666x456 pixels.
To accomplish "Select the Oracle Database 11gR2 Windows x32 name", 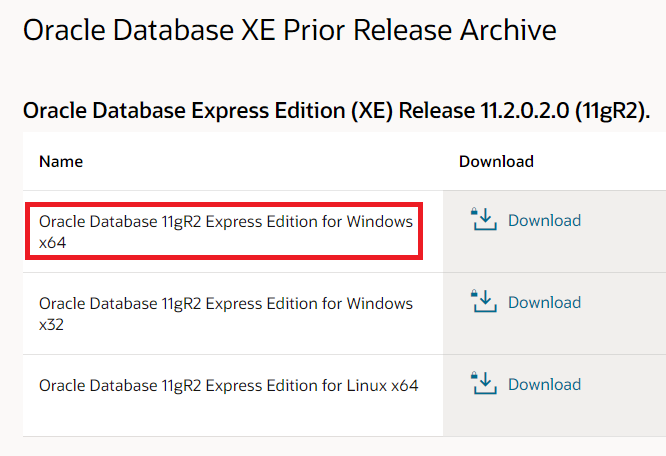I will click(x=226, y=314).
